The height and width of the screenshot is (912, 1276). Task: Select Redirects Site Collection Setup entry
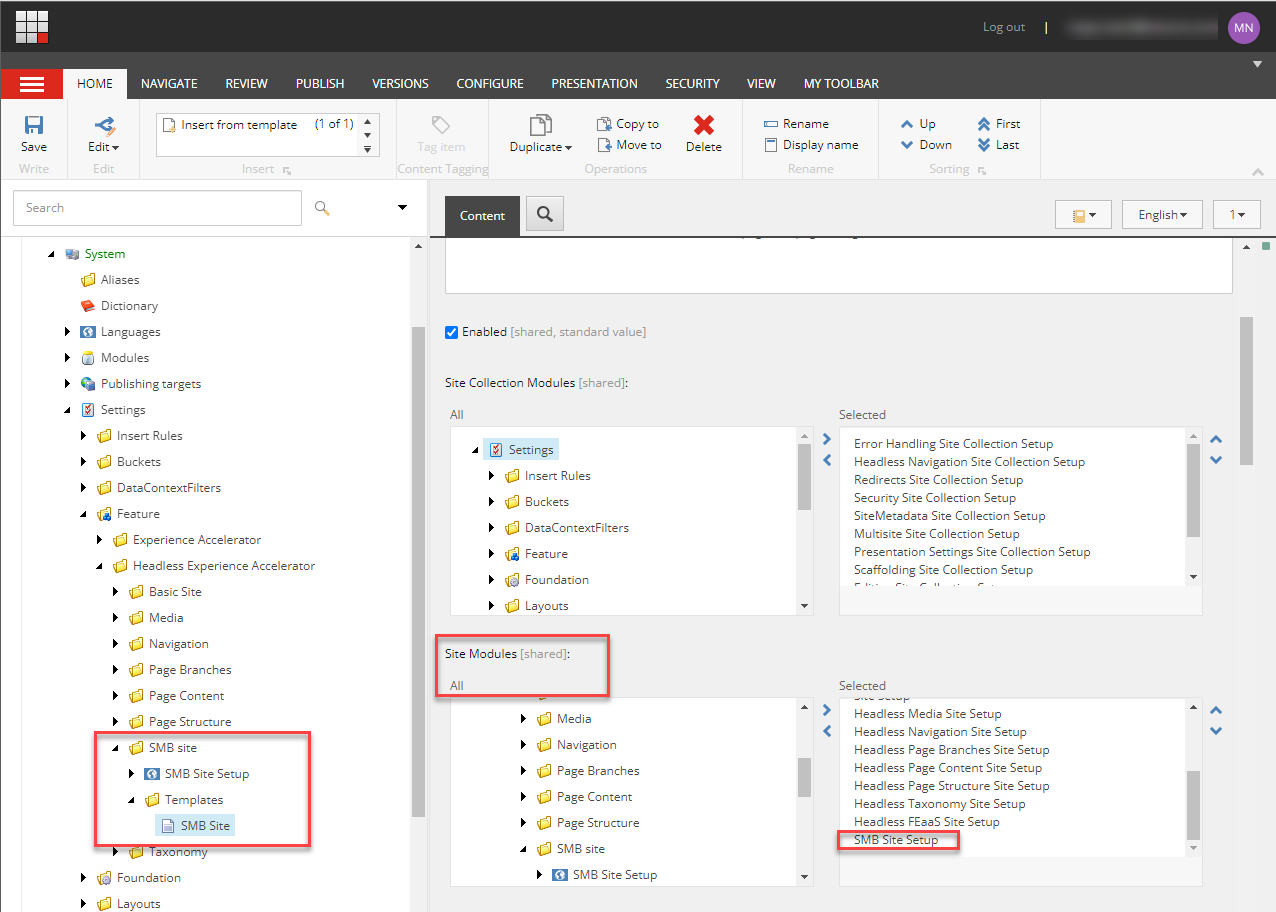pyautogui.click(x=938, y=480)
